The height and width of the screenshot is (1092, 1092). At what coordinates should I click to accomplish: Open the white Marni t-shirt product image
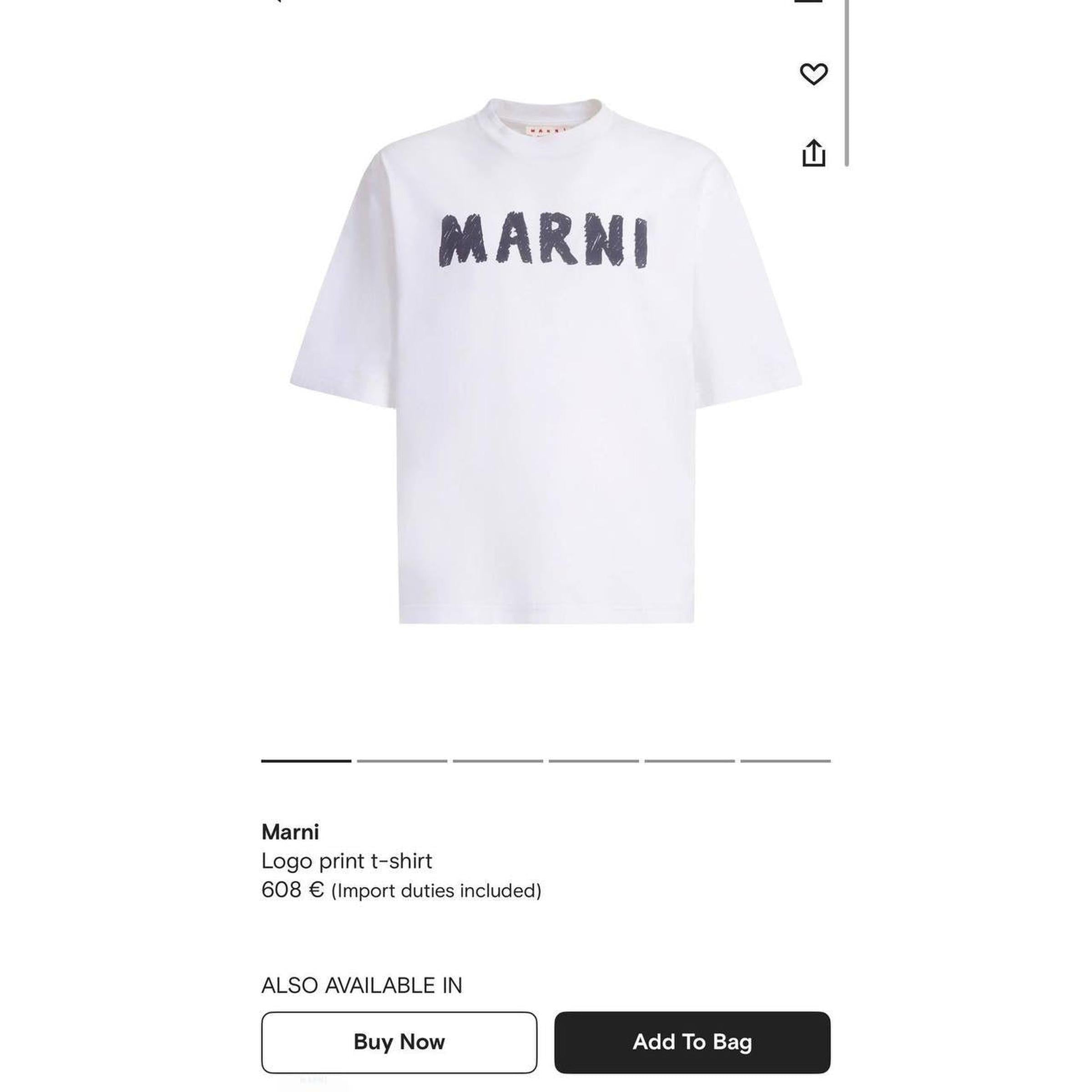coord(546,361)
